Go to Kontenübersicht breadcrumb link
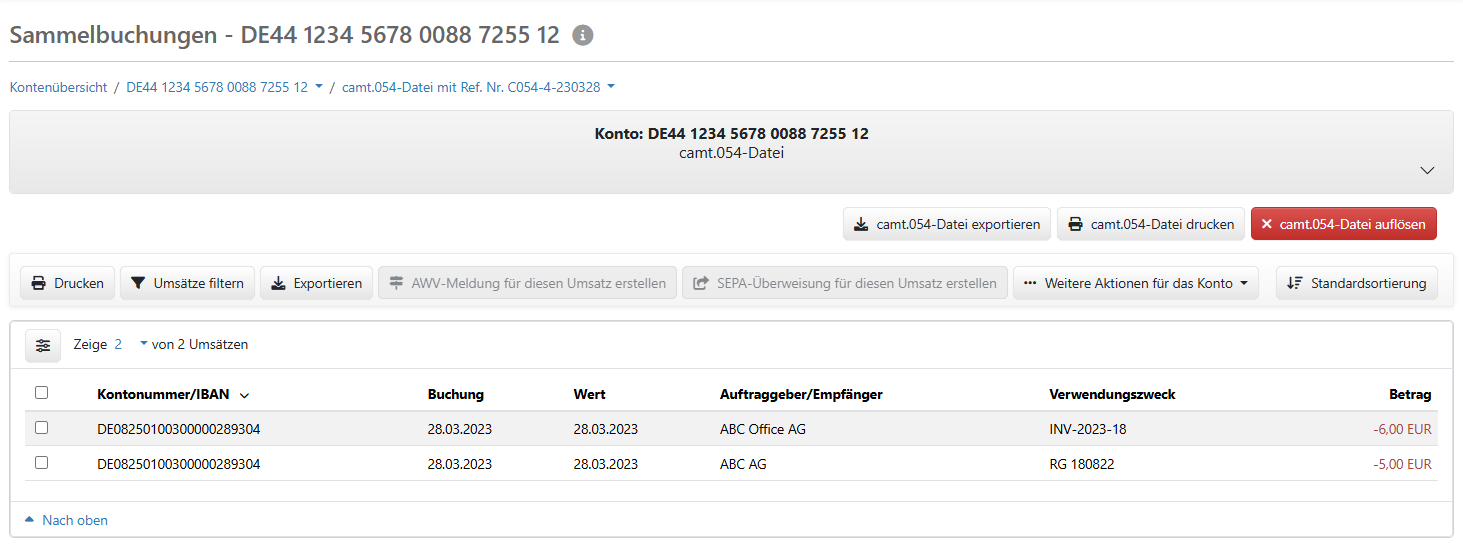The image size is (1463, 546). (58, 87)
